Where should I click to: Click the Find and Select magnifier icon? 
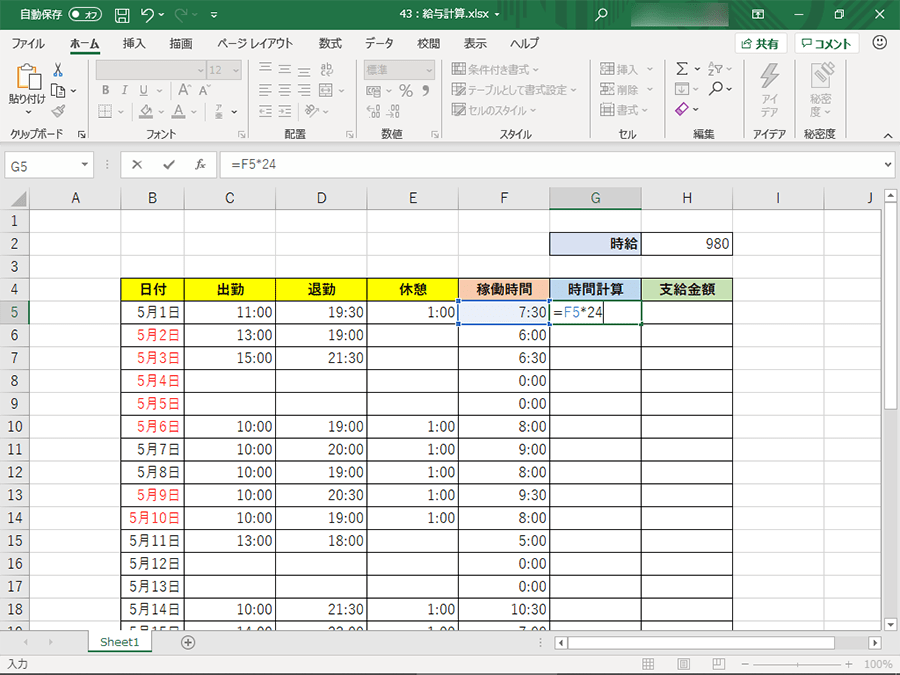pos(716,89)
